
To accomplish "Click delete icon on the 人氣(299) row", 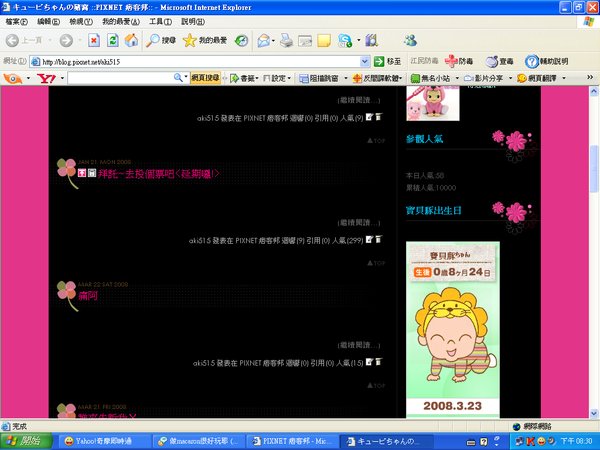I will (x=378, y=240).
